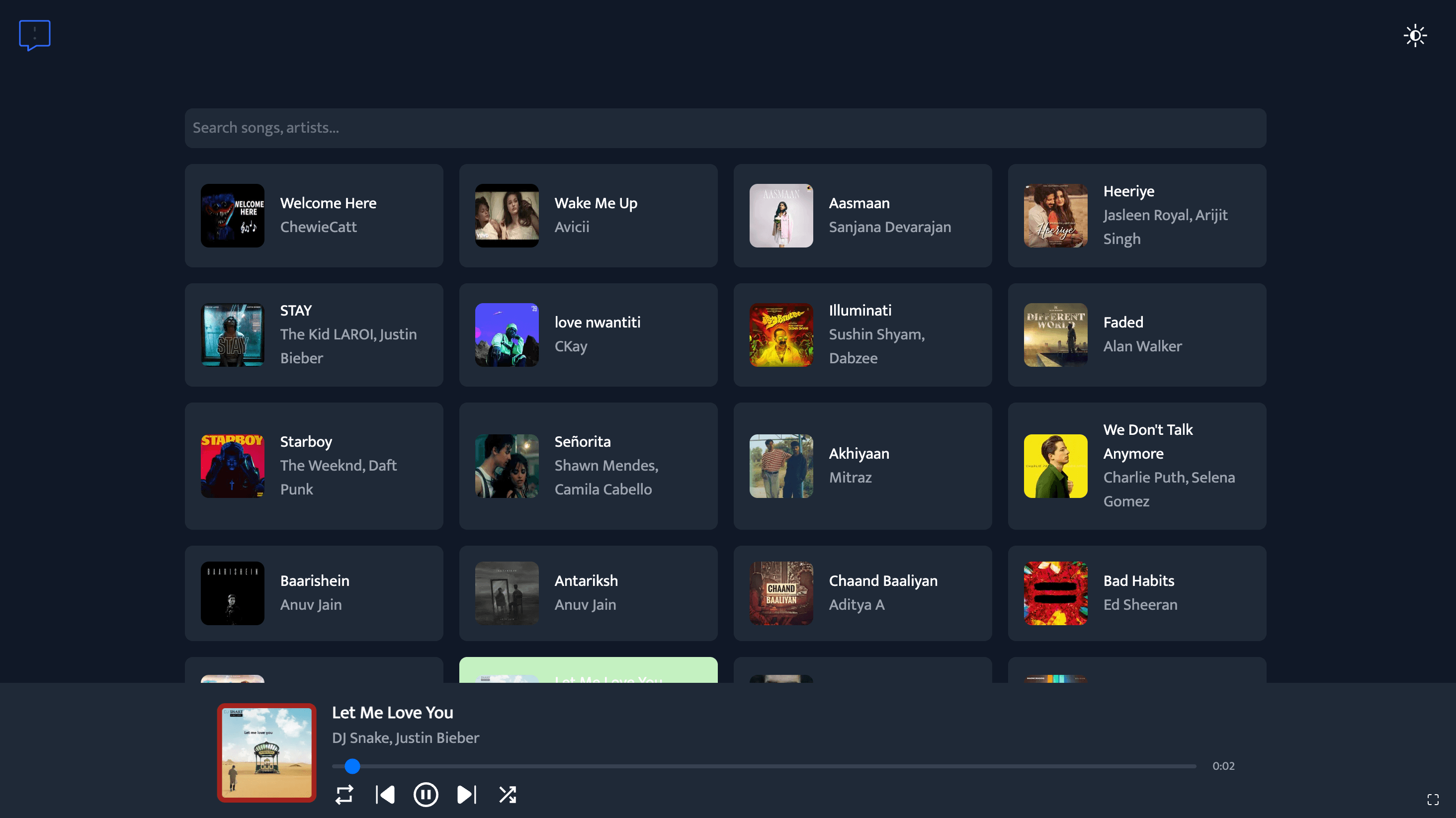Skip to the next track

[x=466, y=794]
